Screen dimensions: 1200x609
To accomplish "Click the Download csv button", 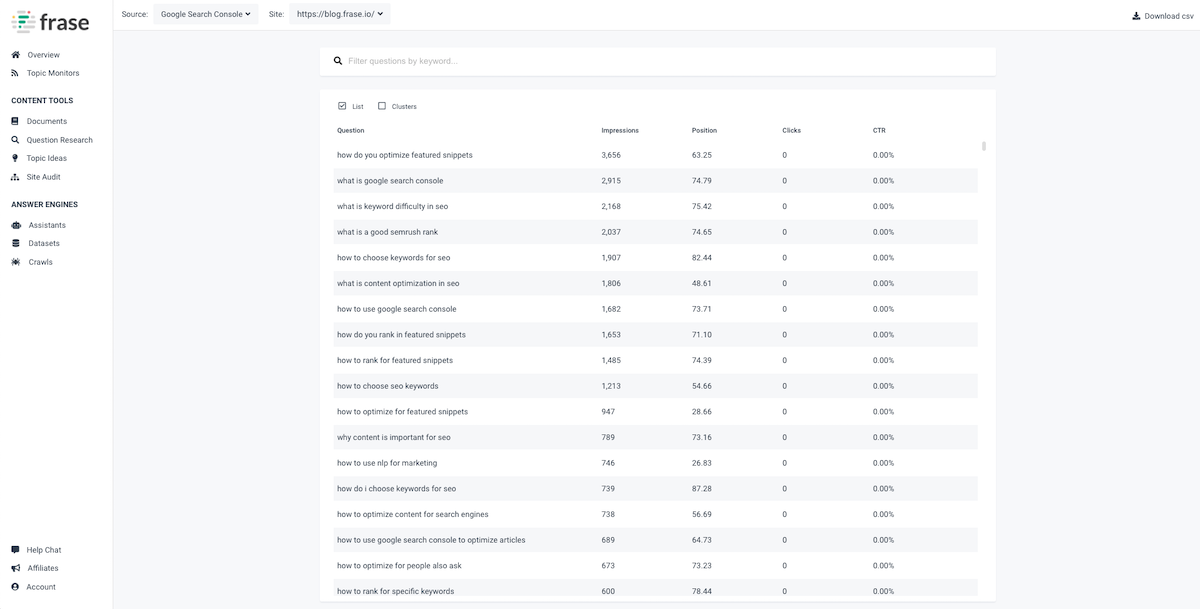I will point(1162,16).
